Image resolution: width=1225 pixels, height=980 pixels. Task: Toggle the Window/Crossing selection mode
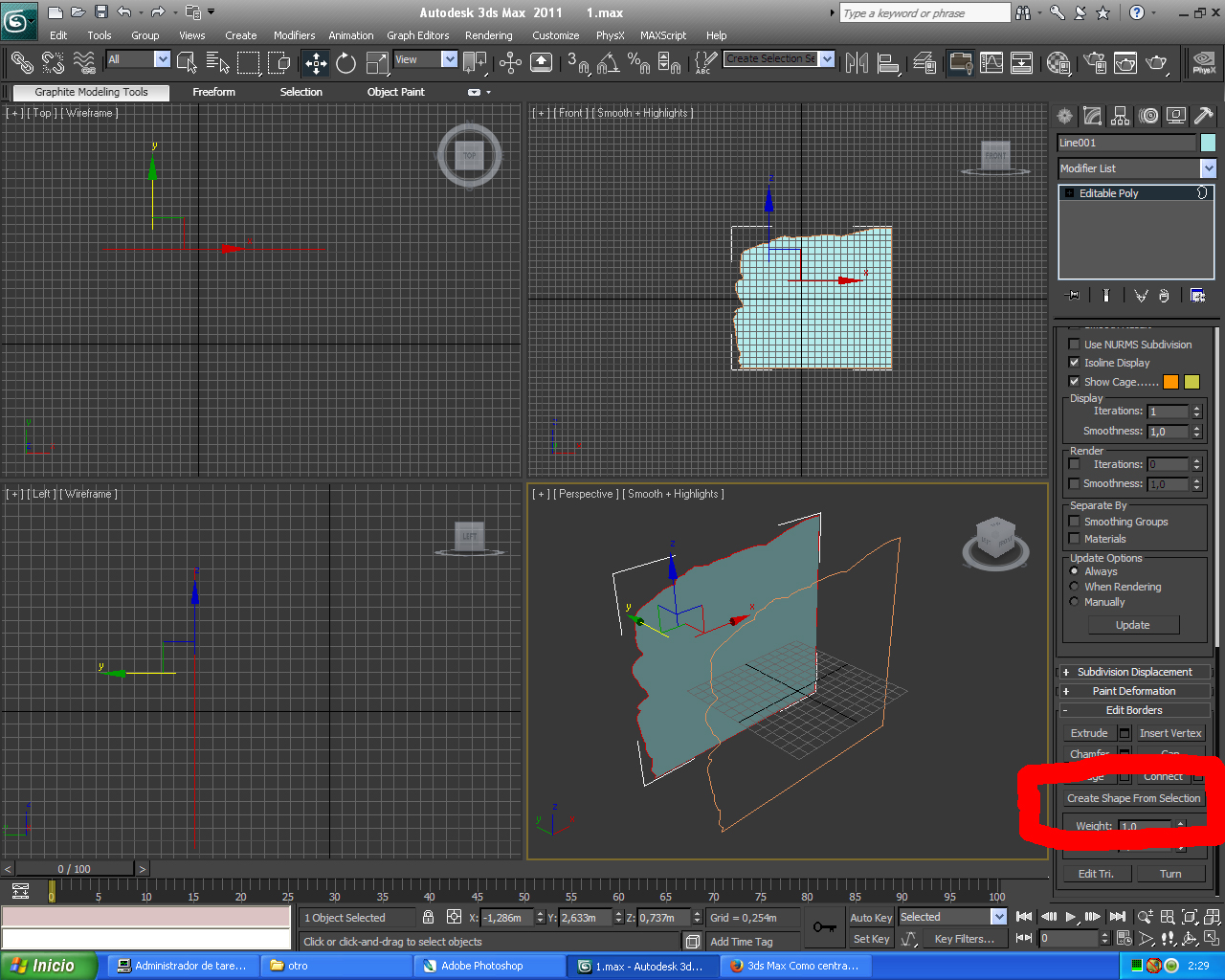[x=279, y=63]
